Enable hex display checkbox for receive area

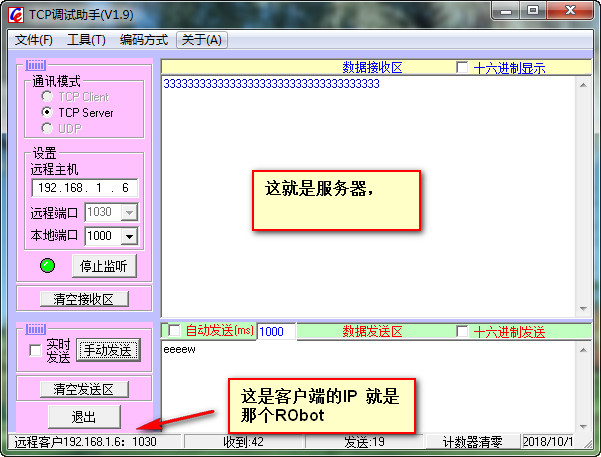click(462, 68)
